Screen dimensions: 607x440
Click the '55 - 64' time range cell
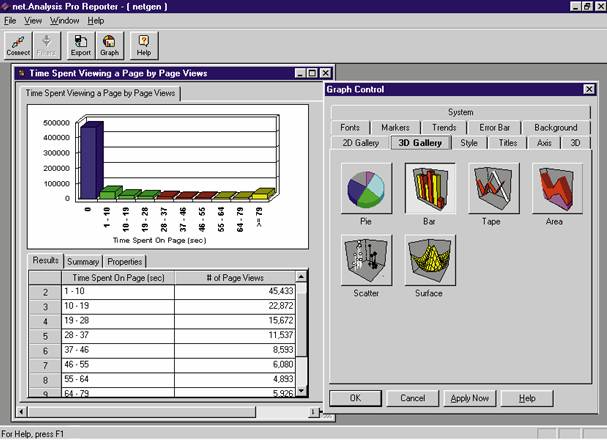pyautogui.click(x=118, y=379)
